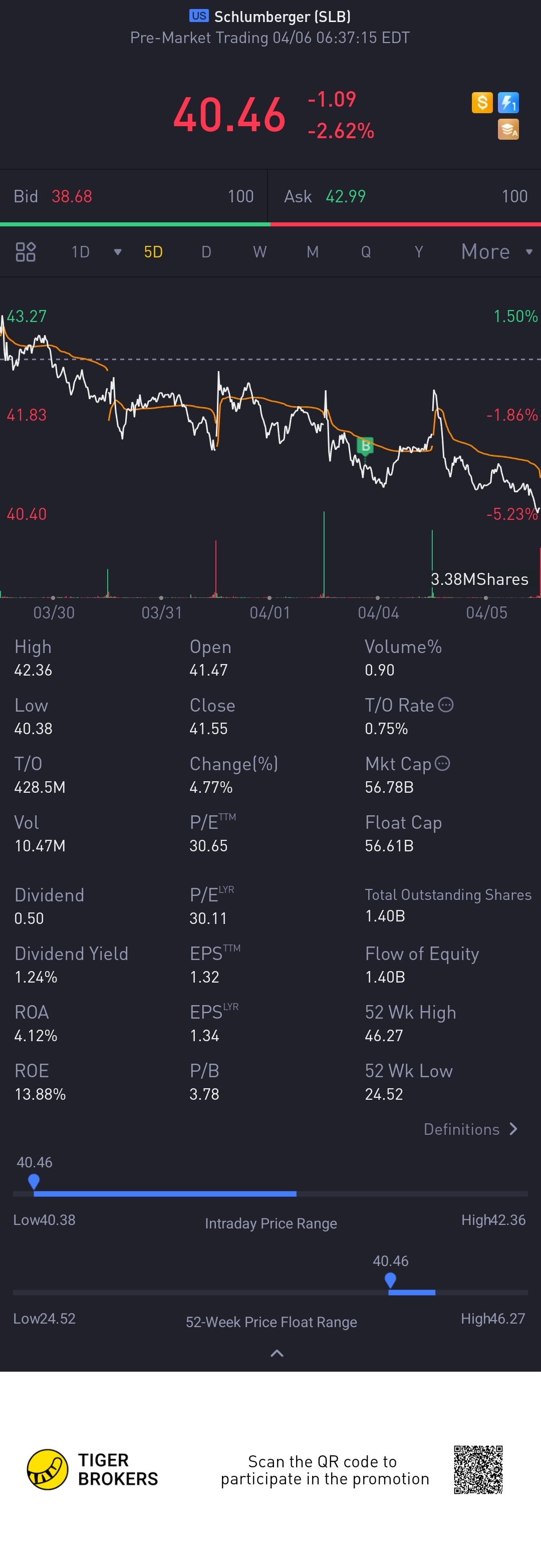Screen dimensions: 541x1568
Task: Tap info icon next to T/O Rate
Action: click(x=446, y=705)
